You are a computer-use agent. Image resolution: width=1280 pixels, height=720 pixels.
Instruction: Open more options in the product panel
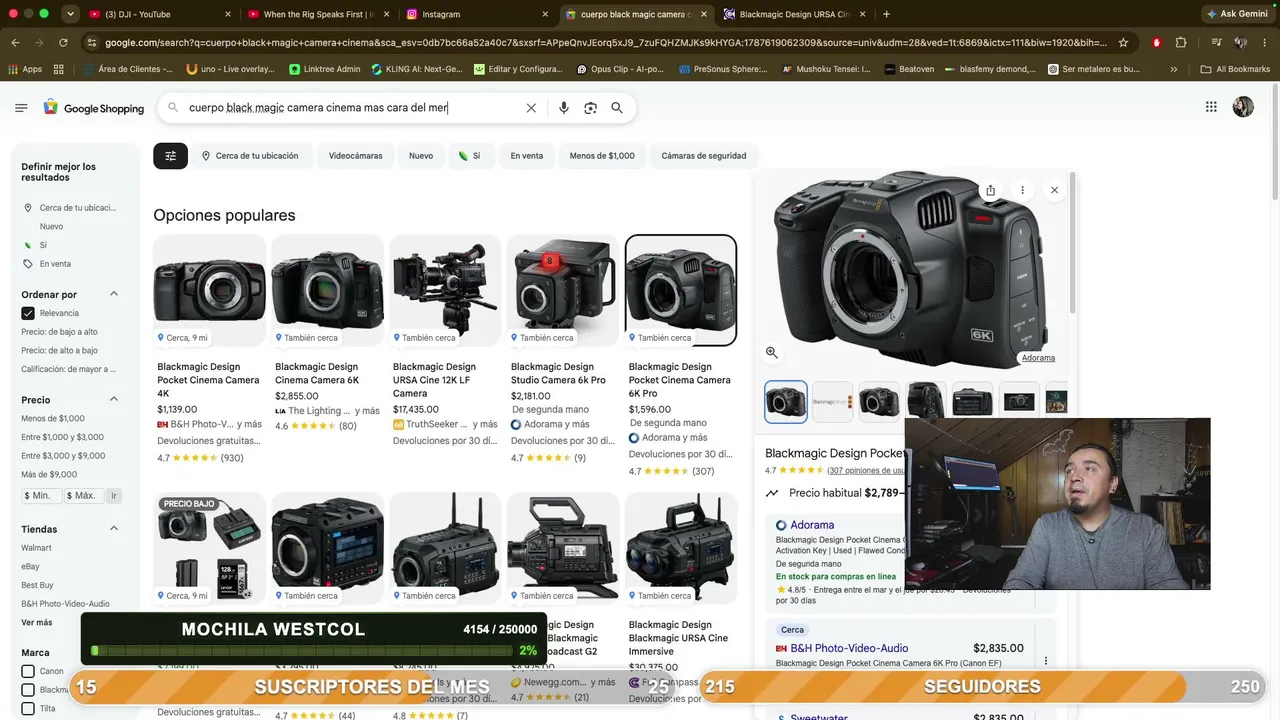click(x=1022, y=190)
